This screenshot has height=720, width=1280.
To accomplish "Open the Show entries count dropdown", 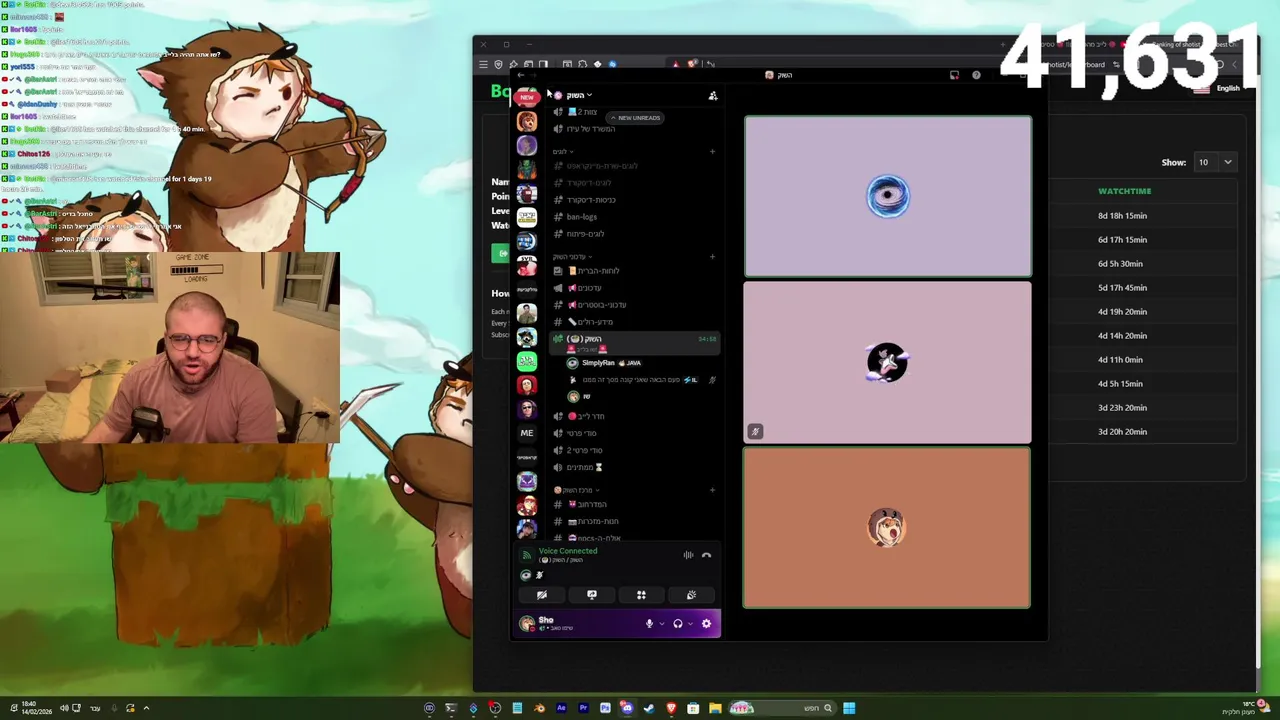I will pyautogui.click(x=1215, y=162).
